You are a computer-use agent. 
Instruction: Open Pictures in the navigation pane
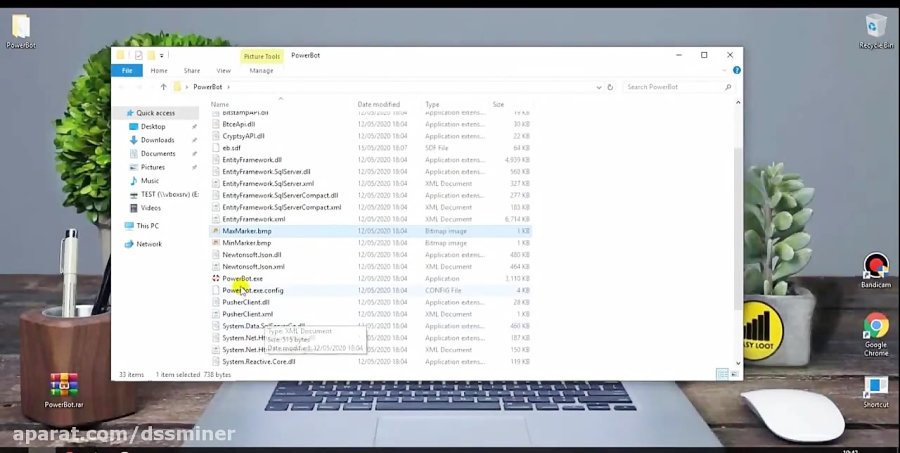click(x=153, y=167)
